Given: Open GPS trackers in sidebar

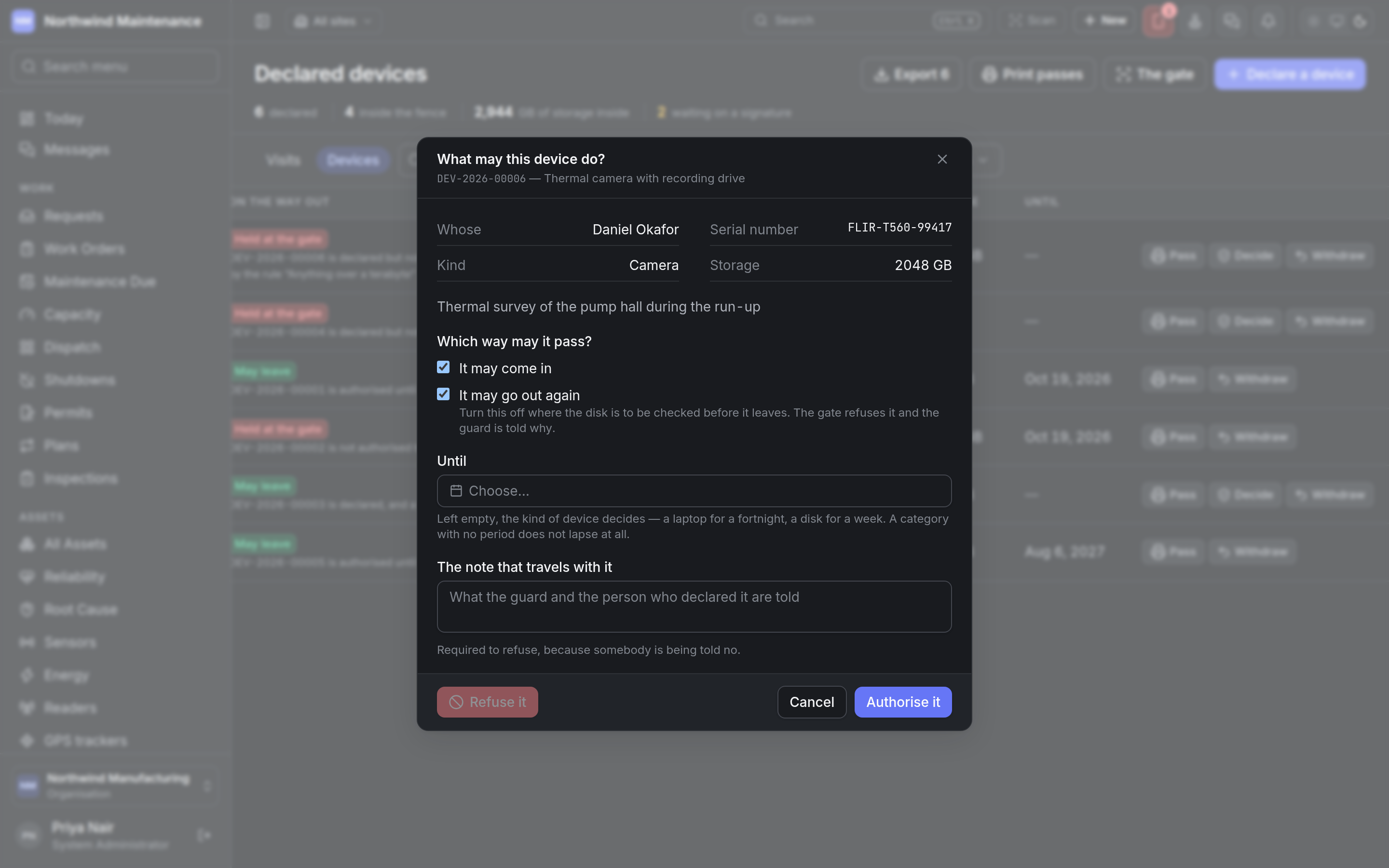Looking at the screenshot, I should 115,741.
